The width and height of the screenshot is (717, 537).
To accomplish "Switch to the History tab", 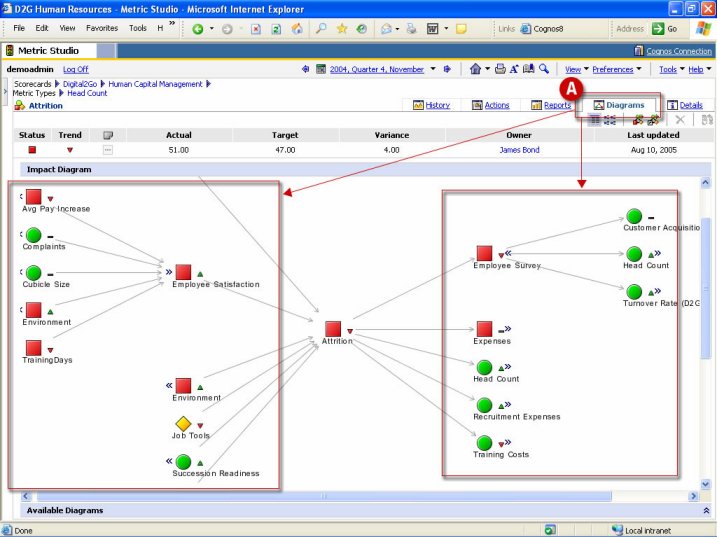I will click(x=431, y=105).
